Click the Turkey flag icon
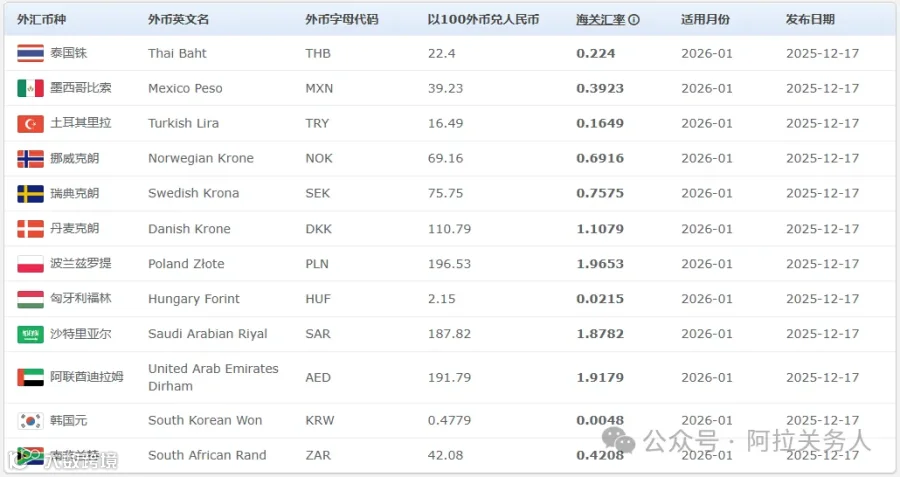The image size is (900, 477). (x=30, y=123)
